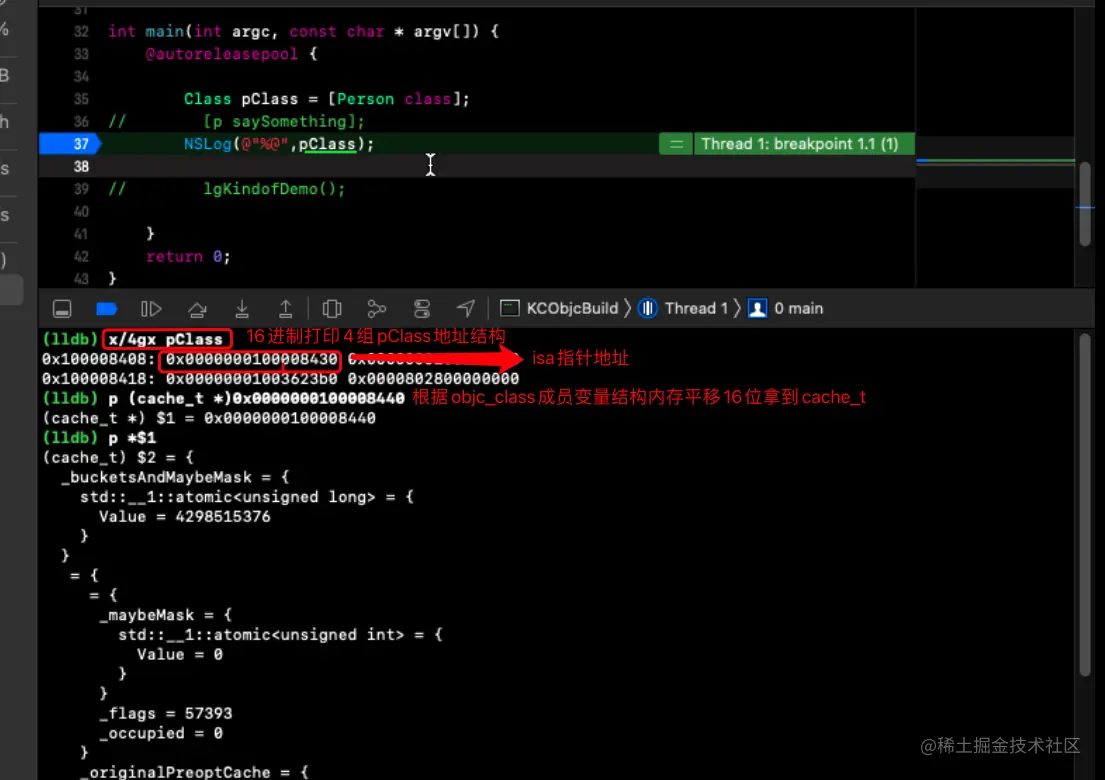Image resolution: width=1105 pixels, height=780 pixels.
Task: Deactivate breakpoints with the blue breakpoint icon
Action: 106,309
